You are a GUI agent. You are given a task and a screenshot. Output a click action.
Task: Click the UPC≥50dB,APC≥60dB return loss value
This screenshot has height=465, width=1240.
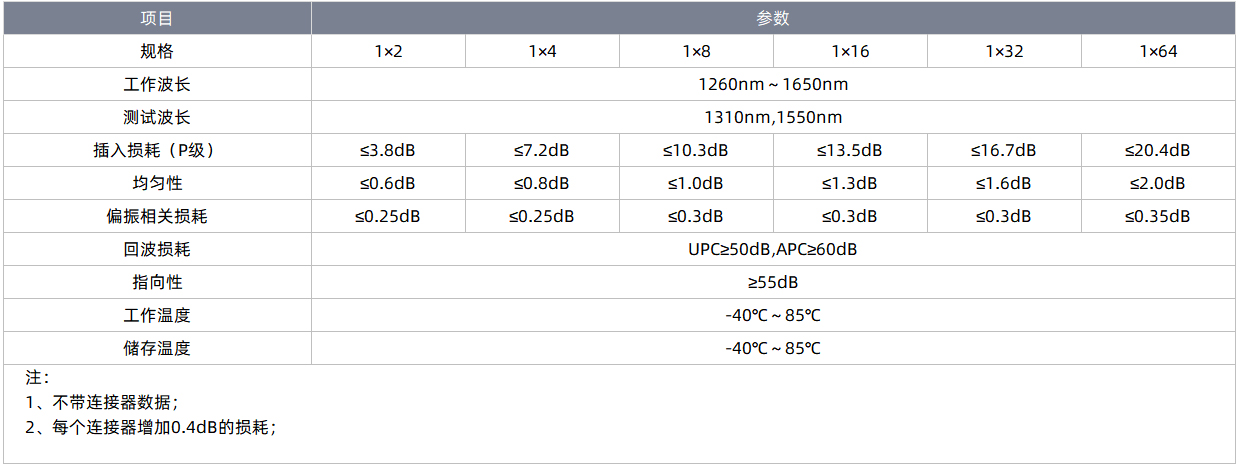tap(773, 249)
